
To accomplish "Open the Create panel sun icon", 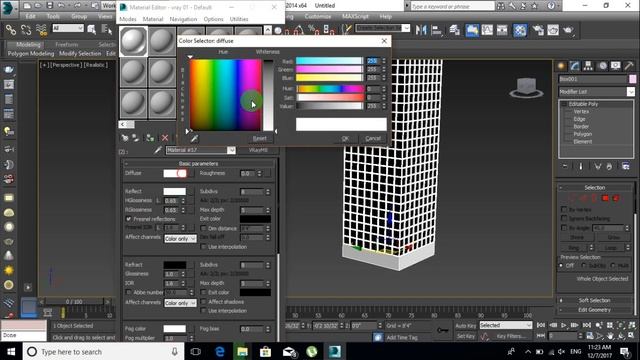I will (x=562, y=66).
